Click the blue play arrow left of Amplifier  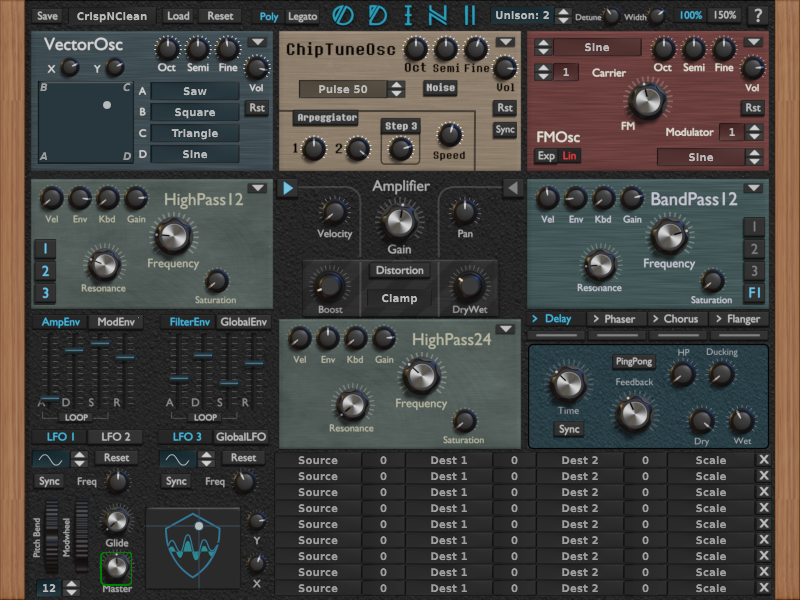288,188
